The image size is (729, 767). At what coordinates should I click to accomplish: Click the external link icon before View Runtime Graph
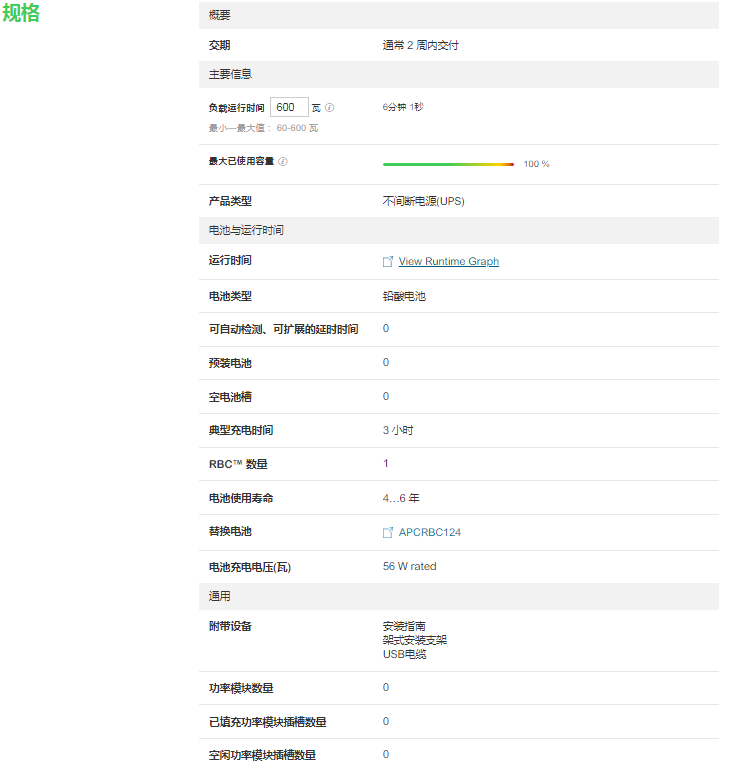[x=388, y=262]
